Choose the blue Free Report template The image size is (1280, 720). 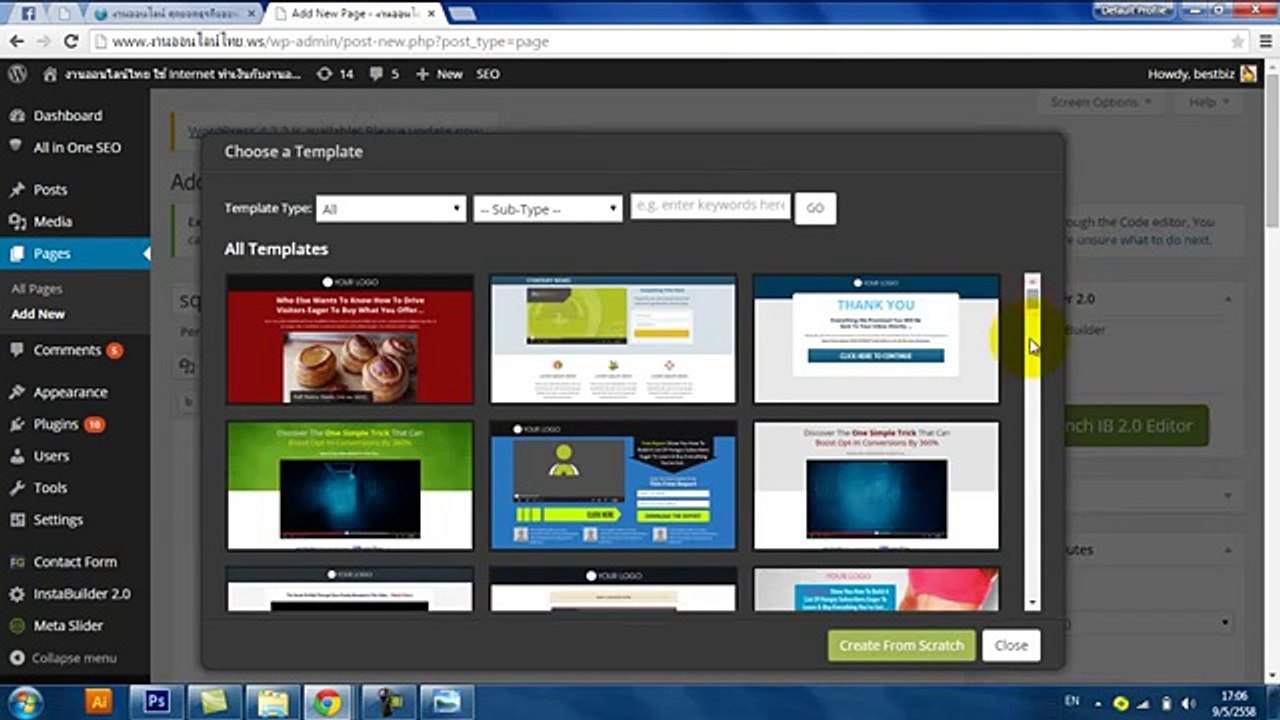(x=613, y=485)
